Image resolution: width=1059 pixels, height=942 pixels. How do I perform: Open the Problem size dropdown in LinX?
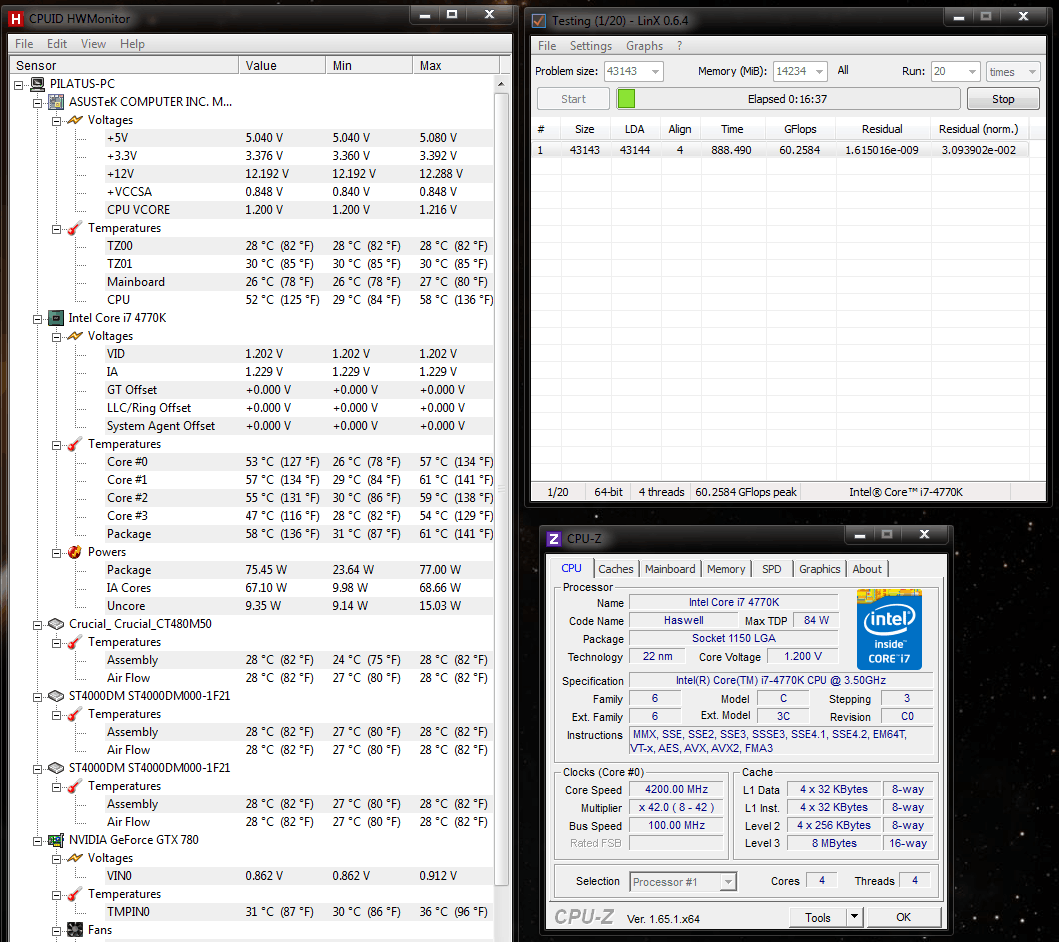point(655,72)
